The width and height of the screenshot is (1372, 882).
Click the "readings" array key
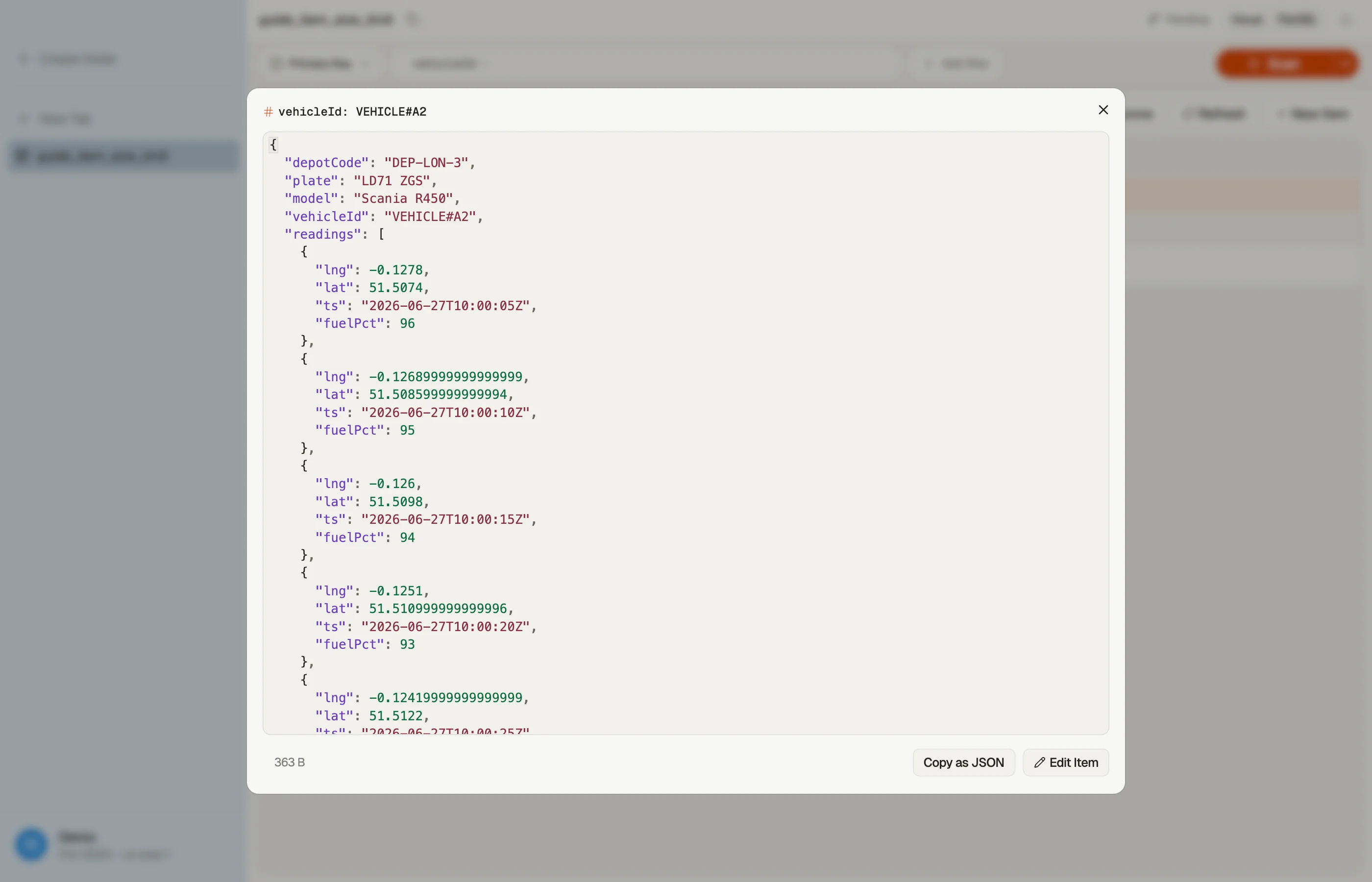coord(323,234)
